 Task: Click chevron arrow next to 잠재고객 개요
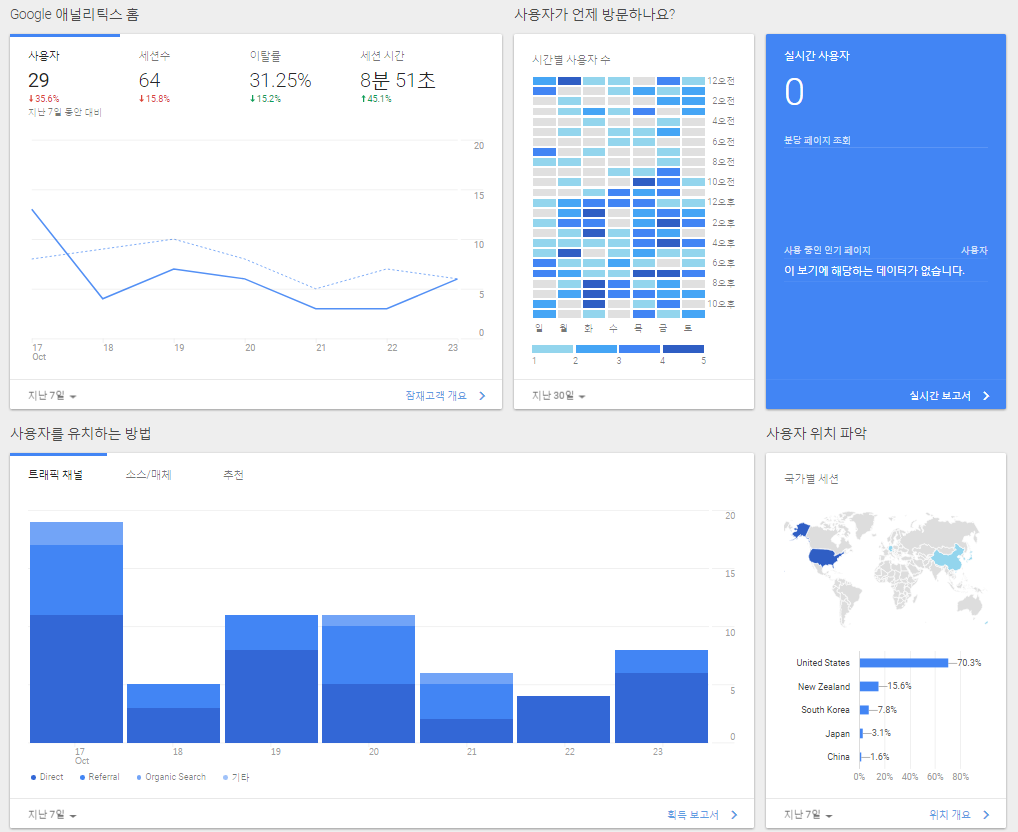click(482, 396)
